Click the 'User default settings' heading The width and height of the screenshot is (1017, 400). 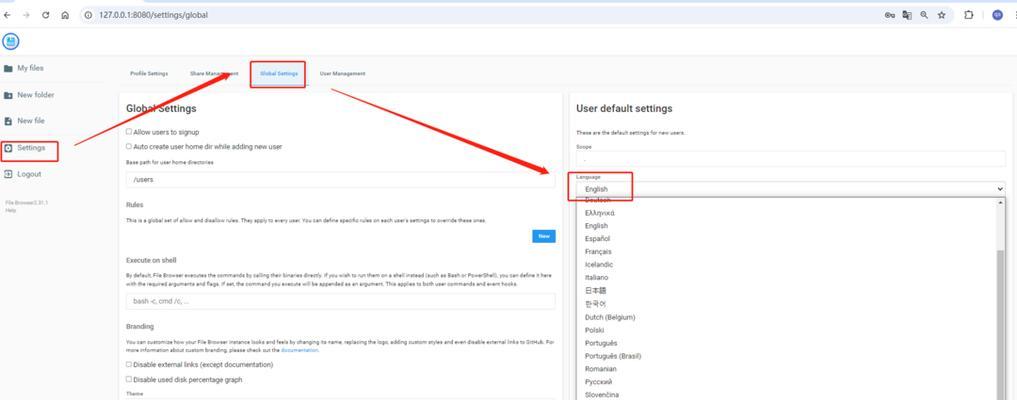pyautogui.click(x=624, y=109)
